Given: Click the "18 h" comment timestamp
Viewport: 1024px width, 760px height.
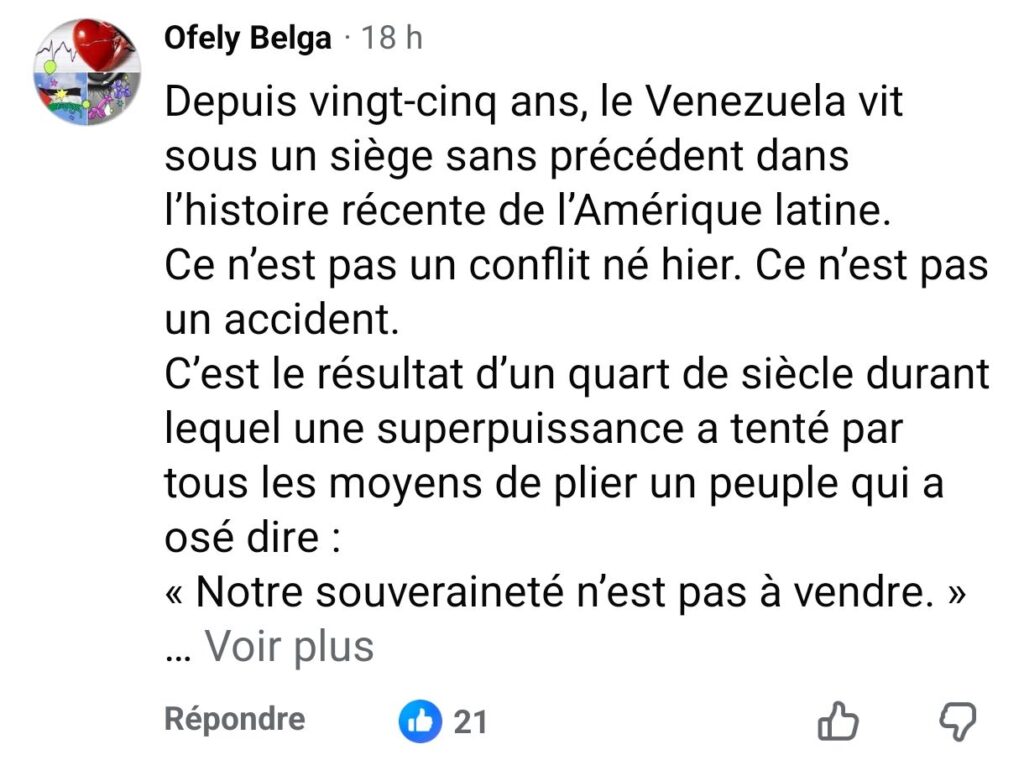Looking at the screenshot, I should (390, 38).
